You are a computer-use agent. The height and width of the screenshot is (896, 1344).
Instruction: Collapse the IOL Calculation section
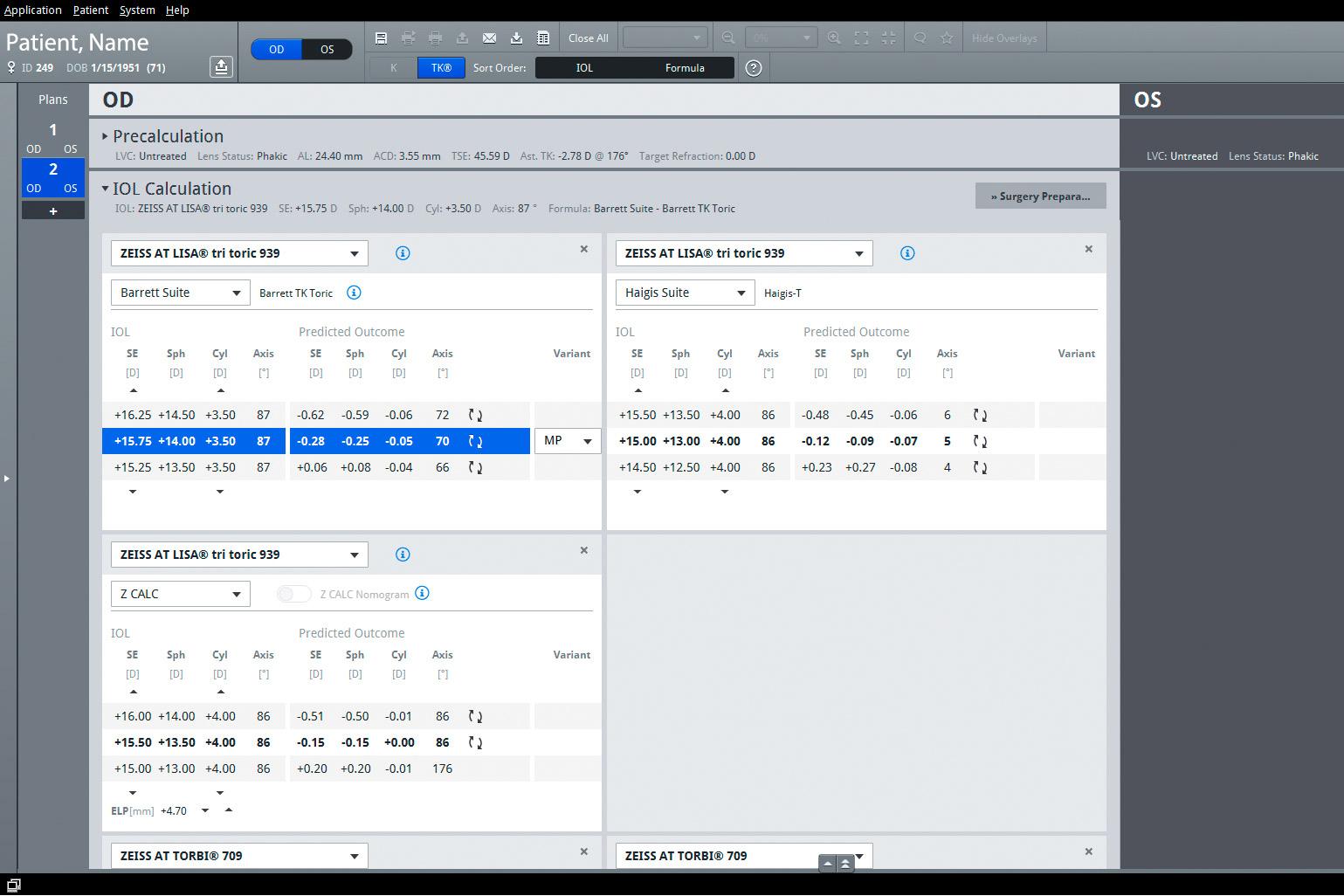tap(105, 189)
